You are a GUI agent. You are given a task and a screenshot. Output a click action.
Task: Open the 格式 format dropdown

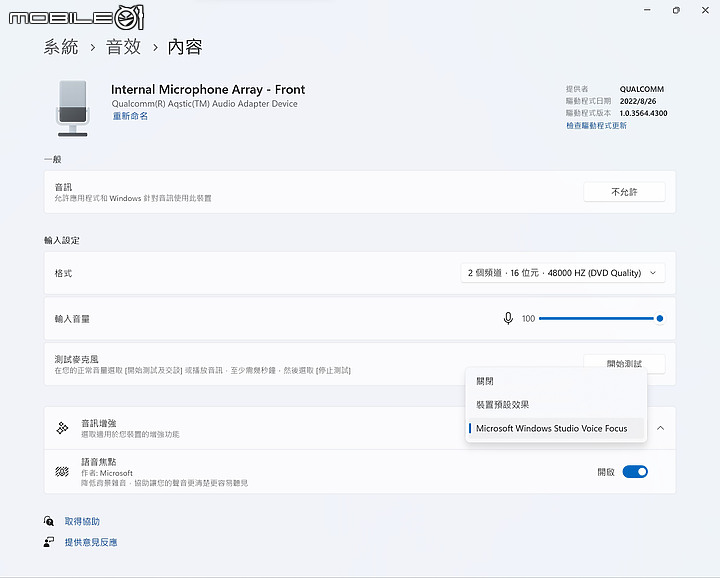pos(562,273)
